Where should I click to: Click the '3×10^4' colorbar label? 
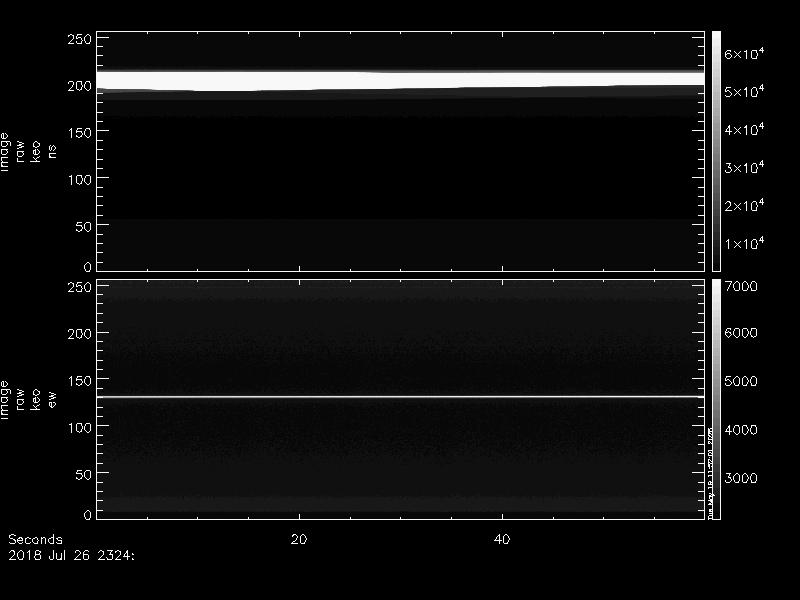pyautogui.click(x=744, y=167)
